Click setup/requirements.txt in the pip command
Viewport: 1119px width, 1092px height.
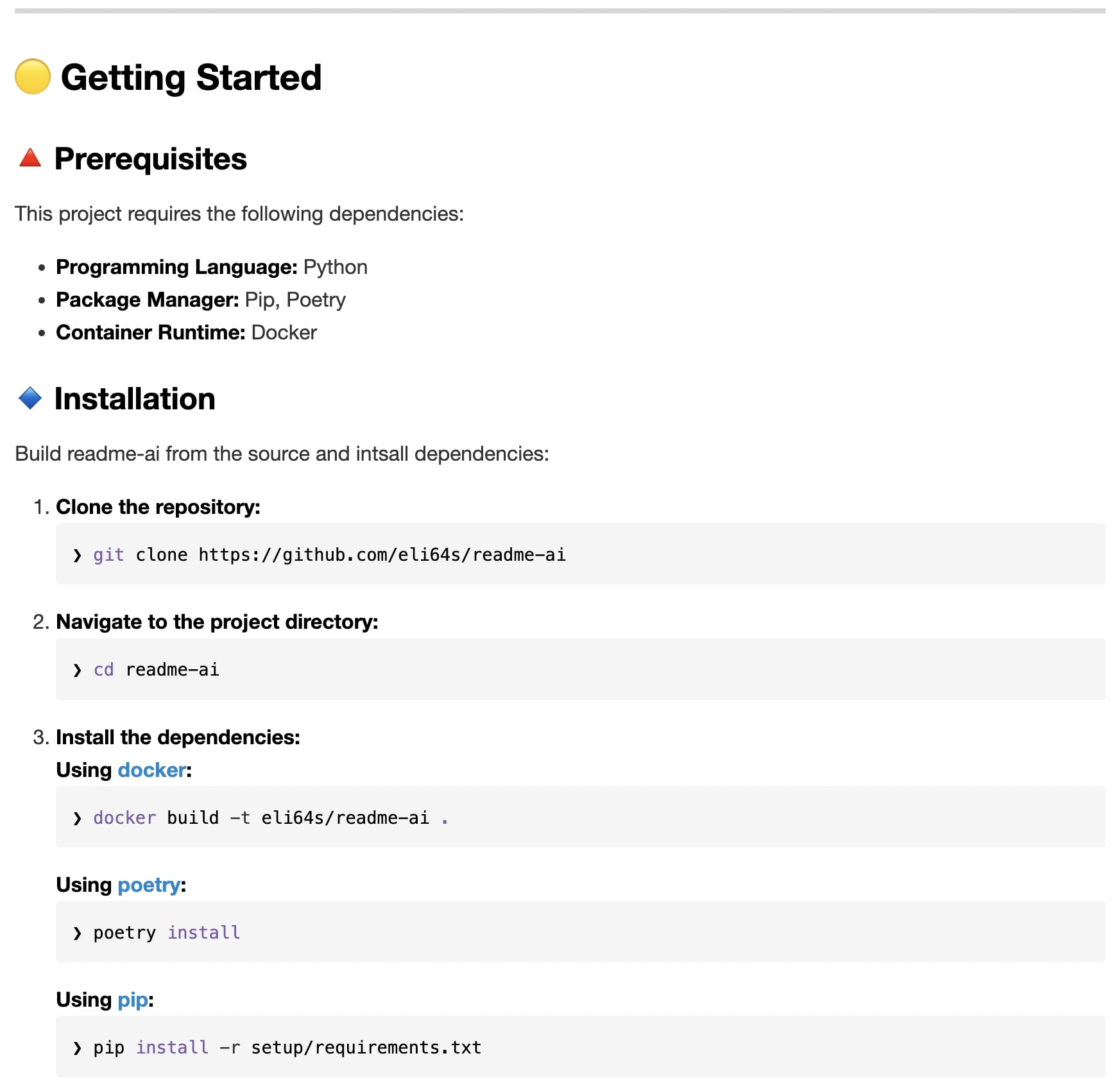point(366,1048)
